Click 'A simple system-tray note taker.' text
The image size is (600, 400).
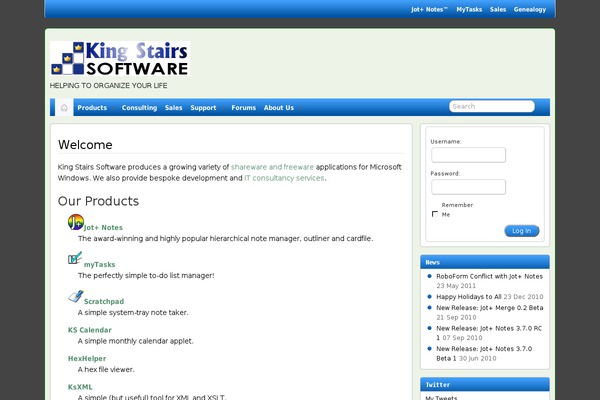[x=133, y=313]
